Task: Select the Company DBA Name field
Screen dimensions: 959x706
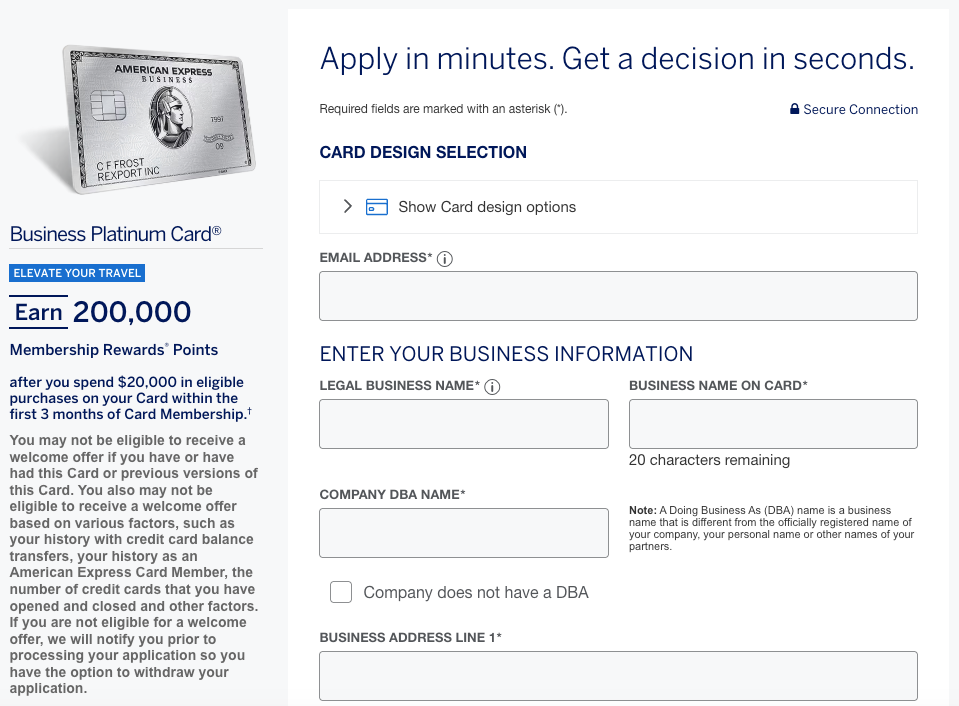Action: pyautogui.click(x=463, y=533)
